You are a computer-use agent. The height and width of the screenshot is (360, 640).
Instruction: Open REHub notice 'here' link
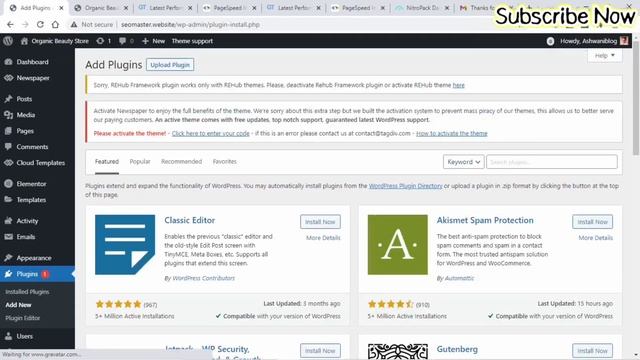pyautogui.click(x=458, y=85)
